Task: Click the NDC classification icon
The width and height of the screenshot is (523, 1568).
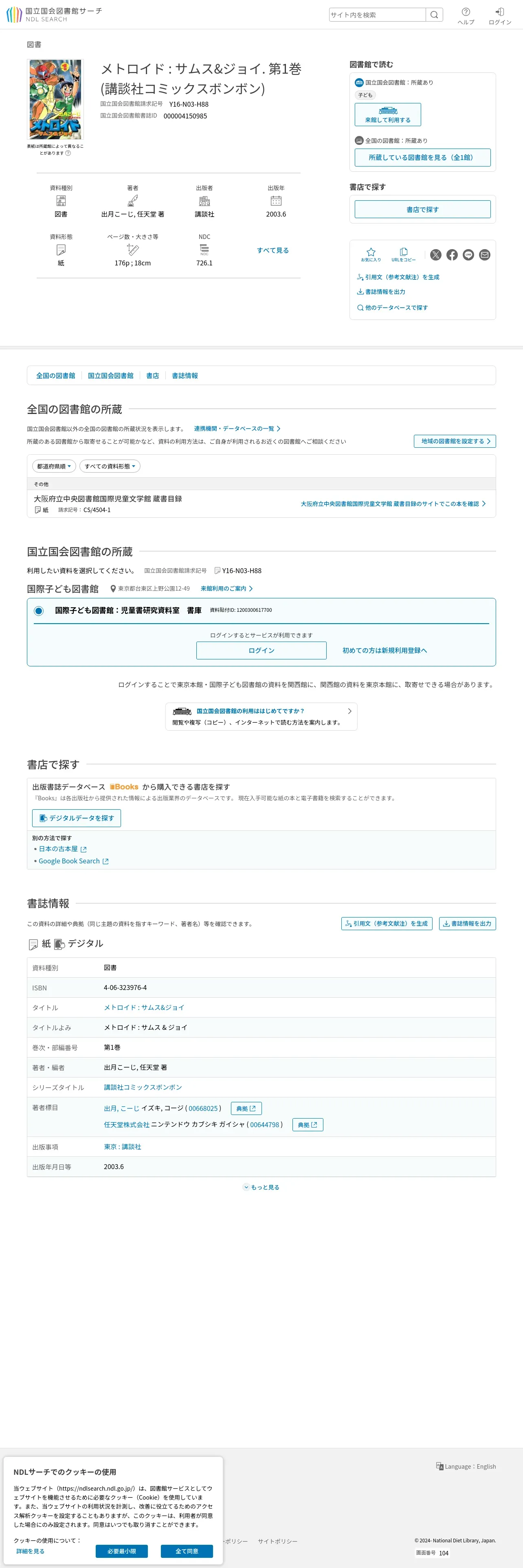Action: point(204,250)
